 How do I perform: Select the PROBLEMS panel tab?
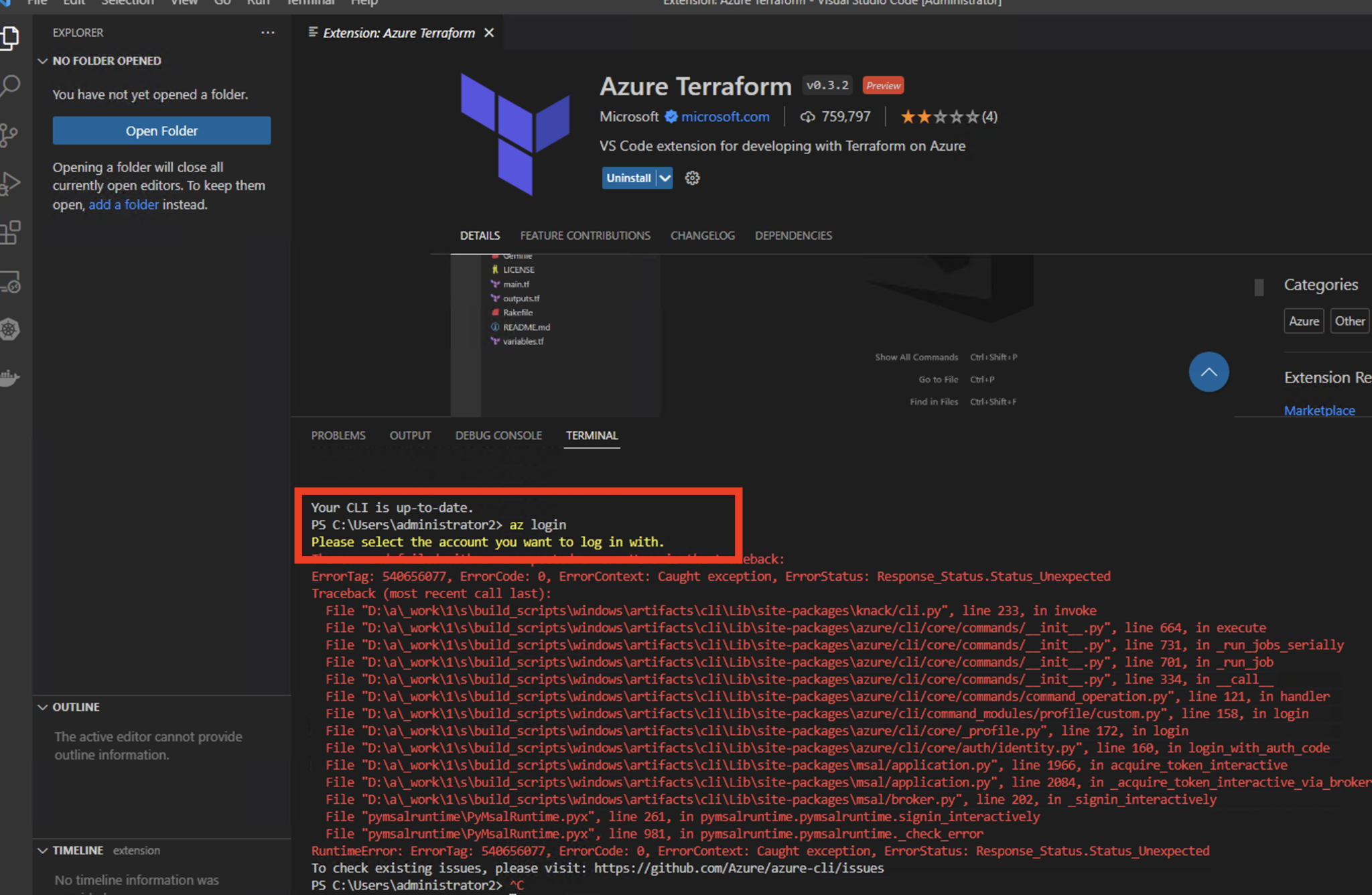pyautogui.click(x=338, y=435)
